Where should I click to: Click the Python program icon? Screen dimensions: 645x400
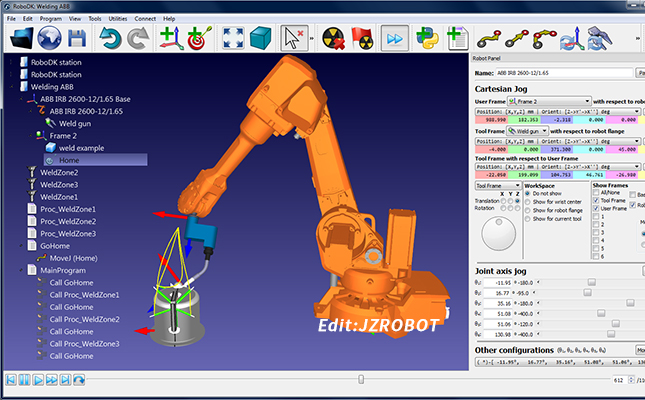(428, 40)
